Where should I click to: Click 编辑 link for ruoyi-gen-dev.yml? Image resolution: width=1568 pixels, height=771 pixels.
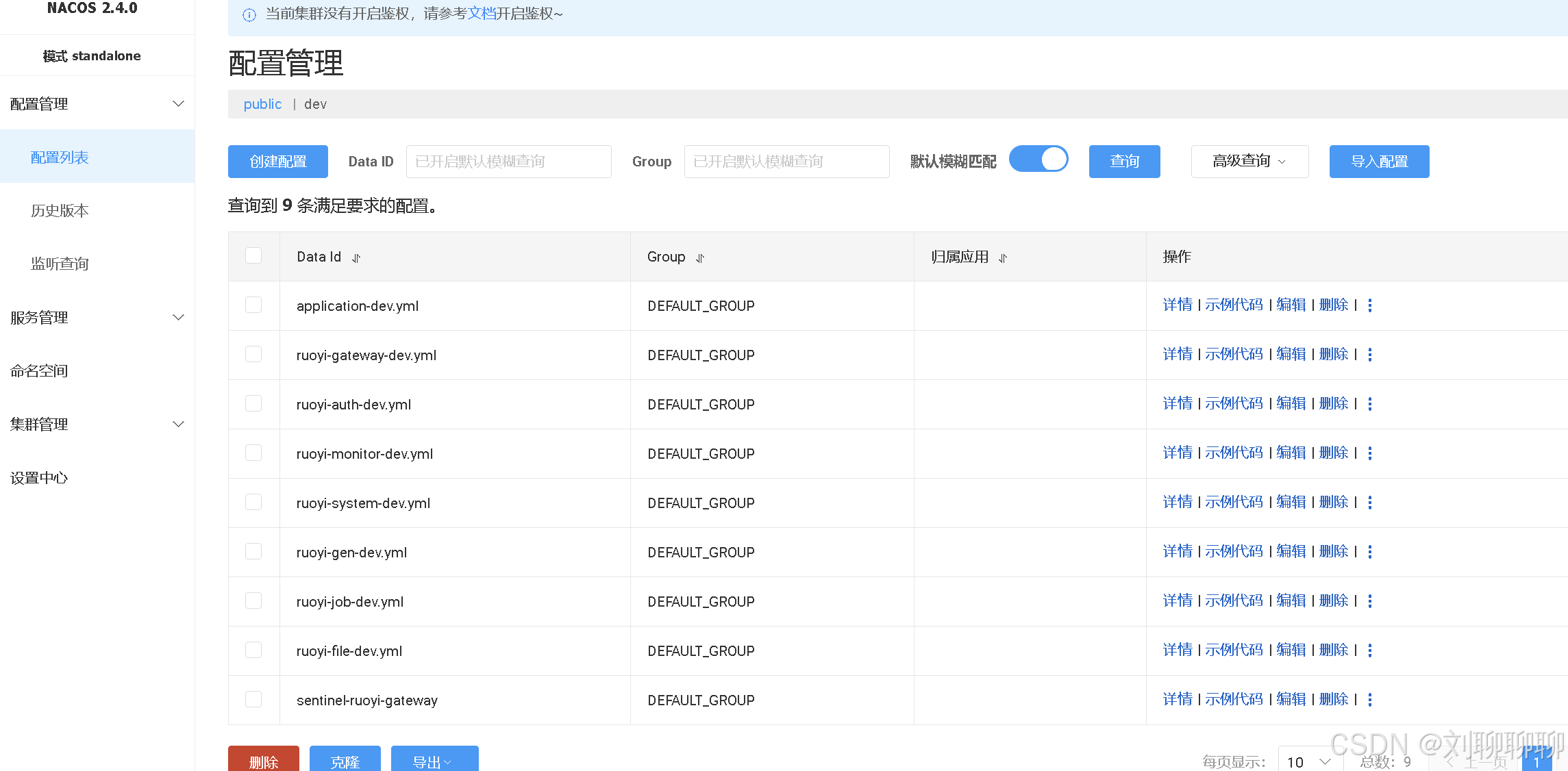(x=1291, y=552)
